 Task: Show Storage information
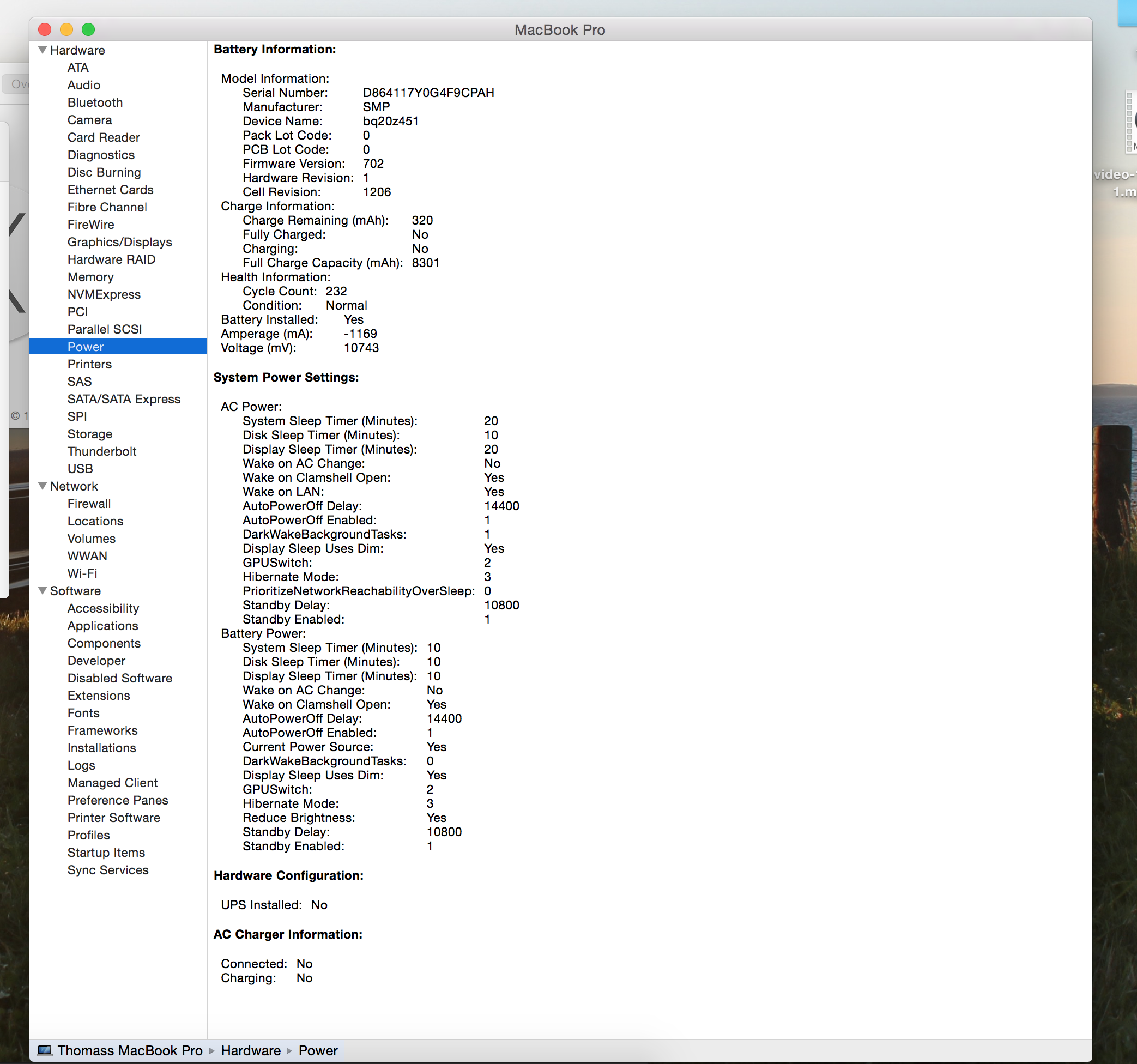(90, 433)
